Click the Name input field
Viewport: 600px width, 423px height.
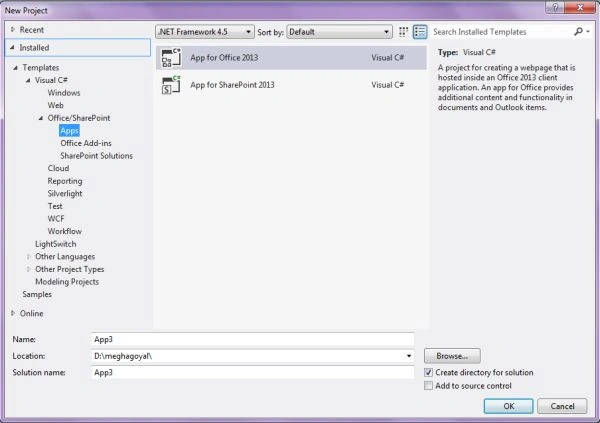253,340
